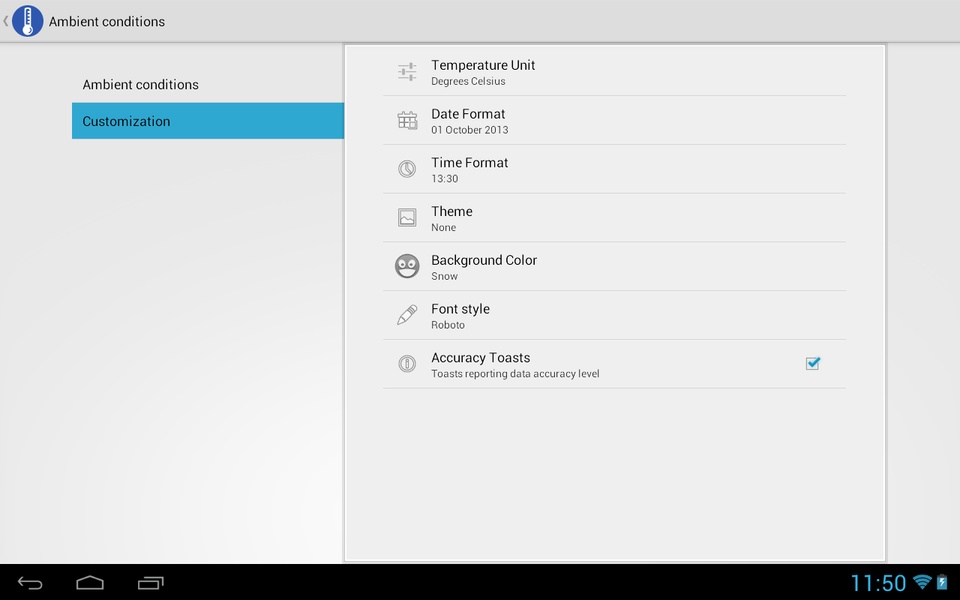This screenshot has width=960, height=600.
Task: Click the 'None' theme value
Action: 443,227
